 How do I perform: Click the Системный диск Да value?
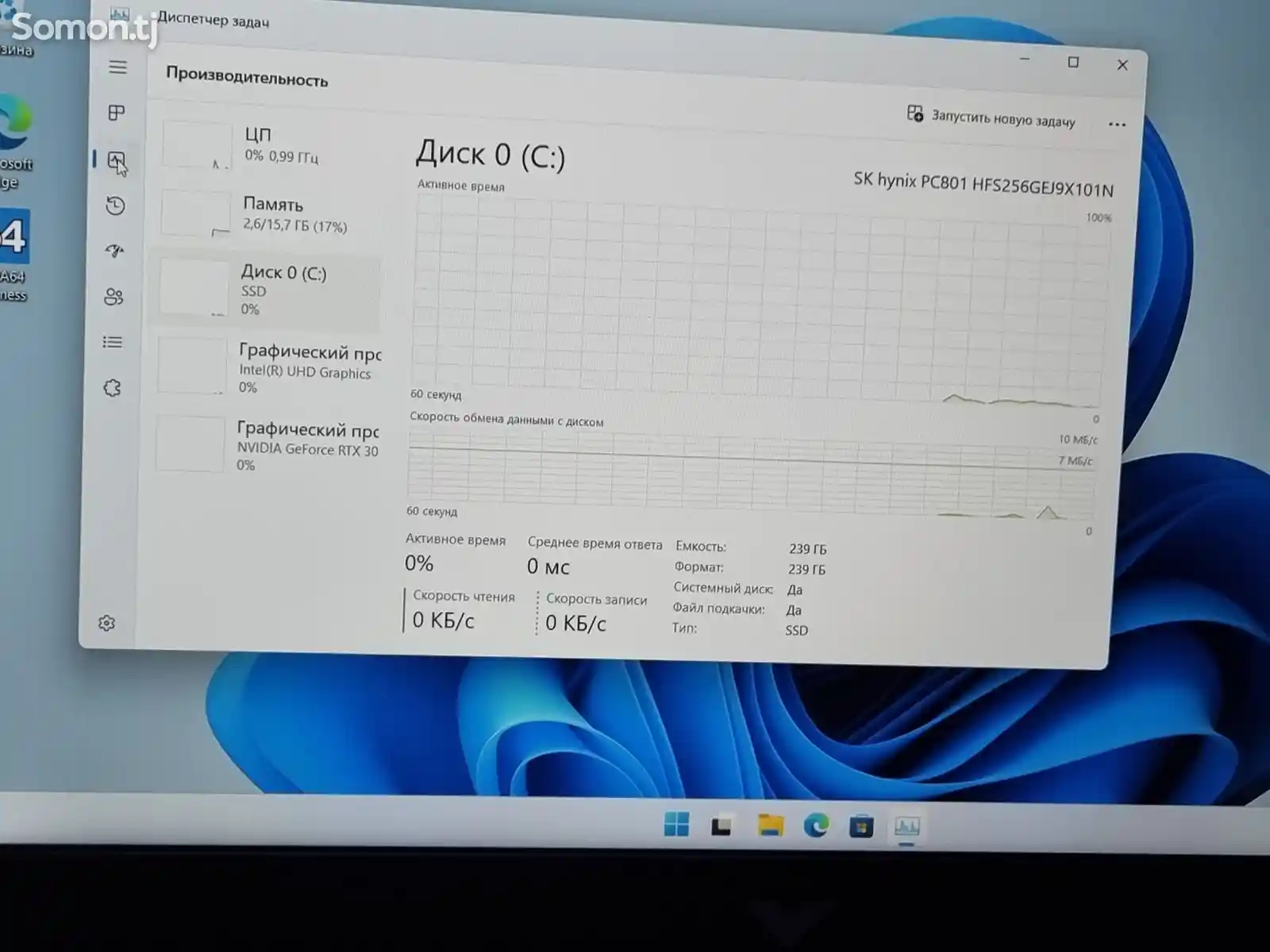click(795, 589)
